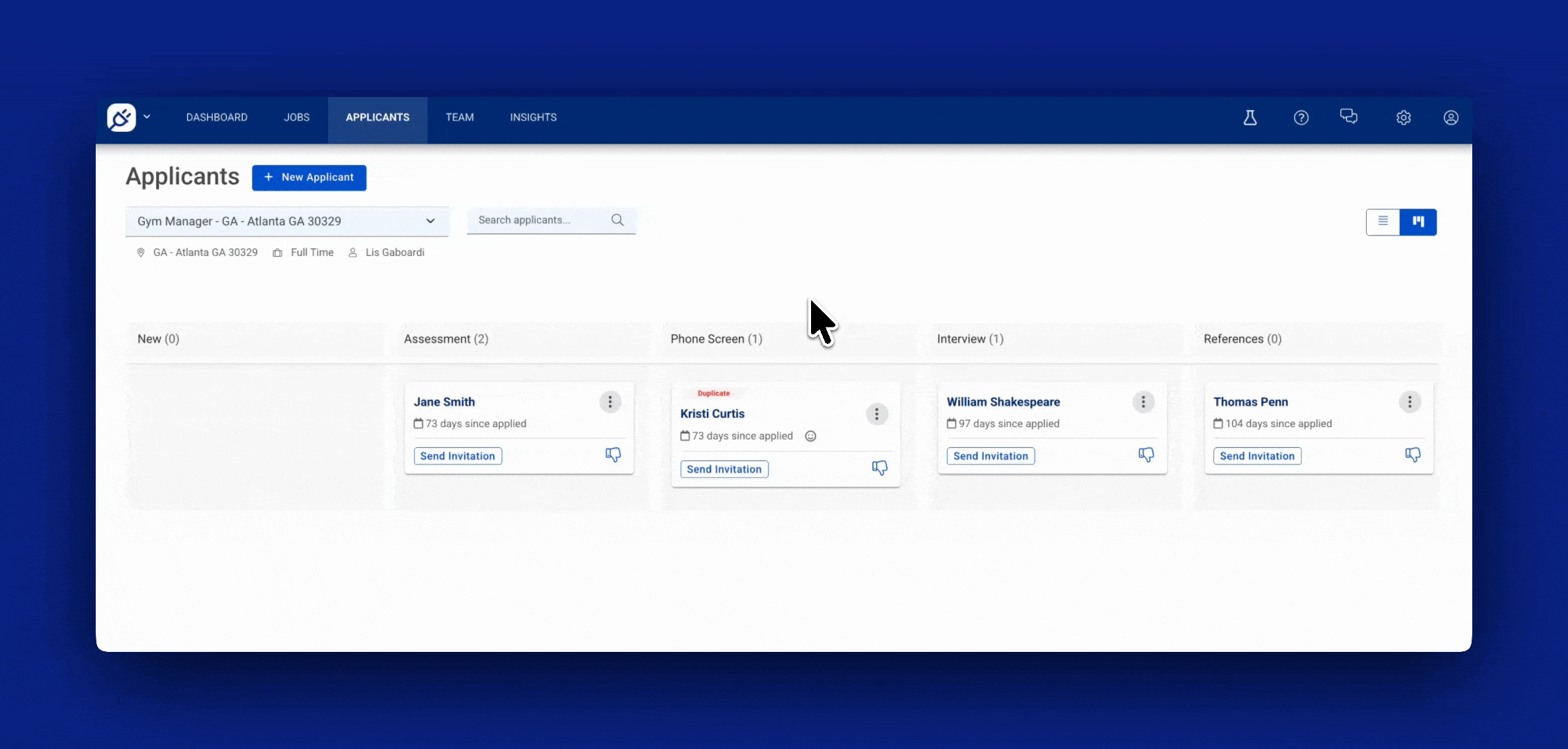Switch to list view layout
The height and width of the screenshot is (749, 1568).
coord(1383,222)
